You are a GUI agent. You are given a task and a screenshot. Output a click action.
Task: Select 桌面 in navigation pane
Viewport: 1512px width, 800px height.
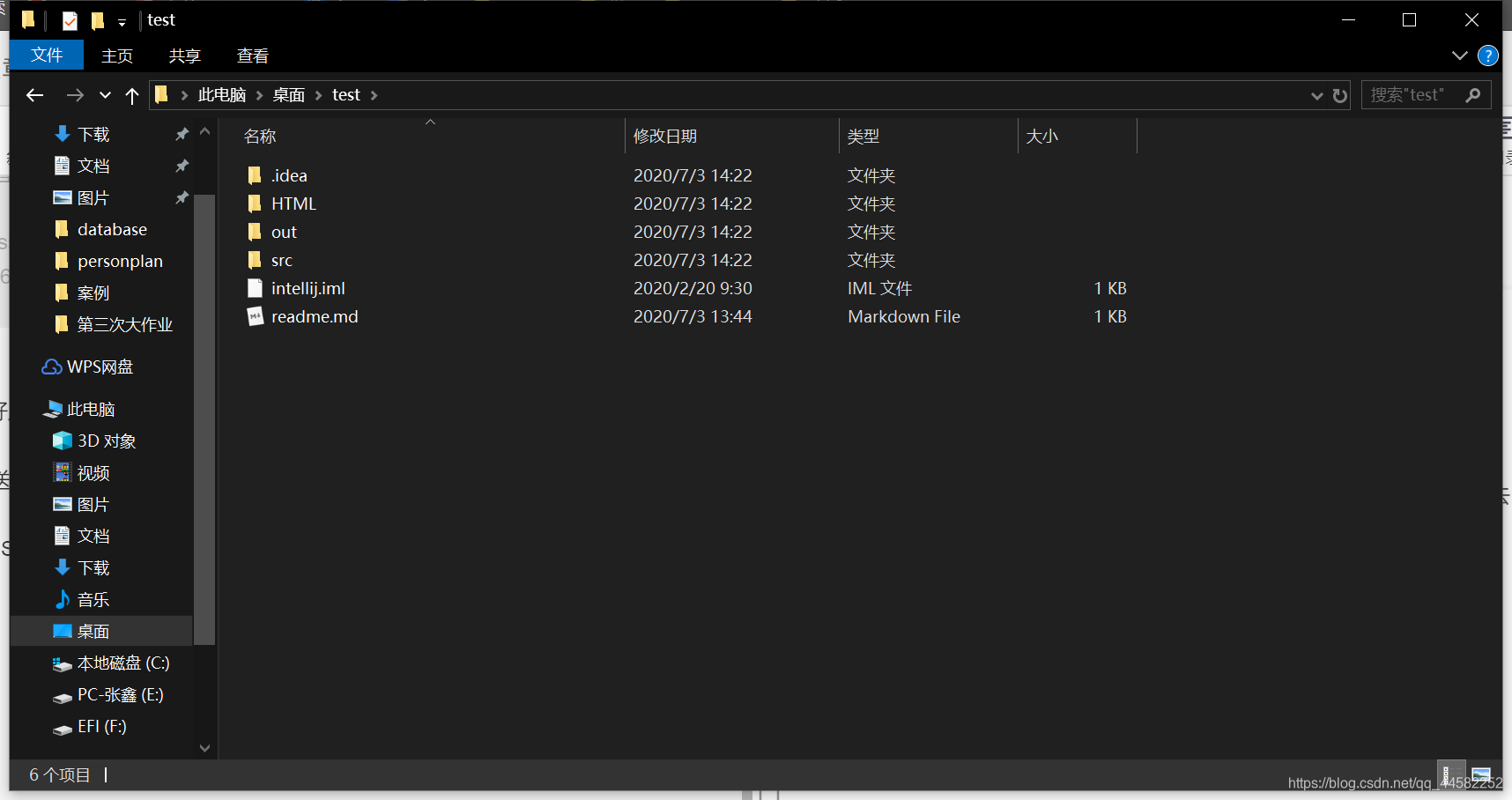tap(93, 631)
